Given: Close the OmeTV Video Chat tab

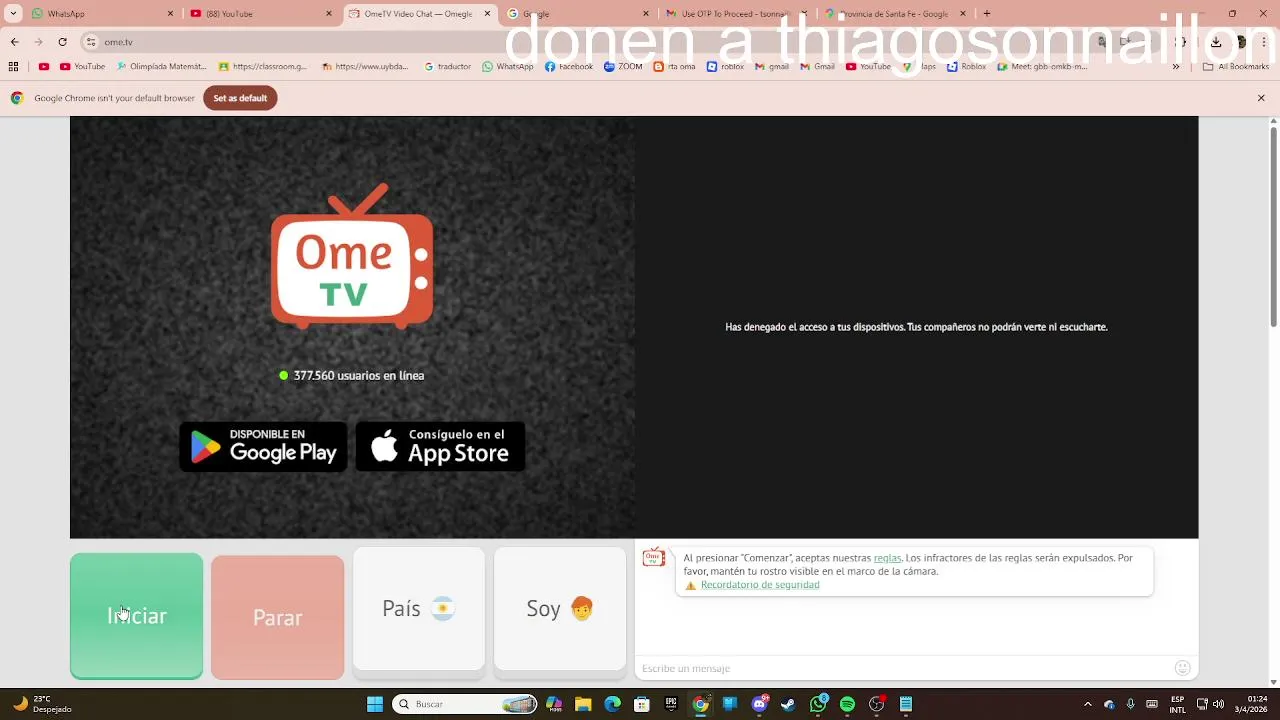Looking at the screenshot, I should coord(487,14).
